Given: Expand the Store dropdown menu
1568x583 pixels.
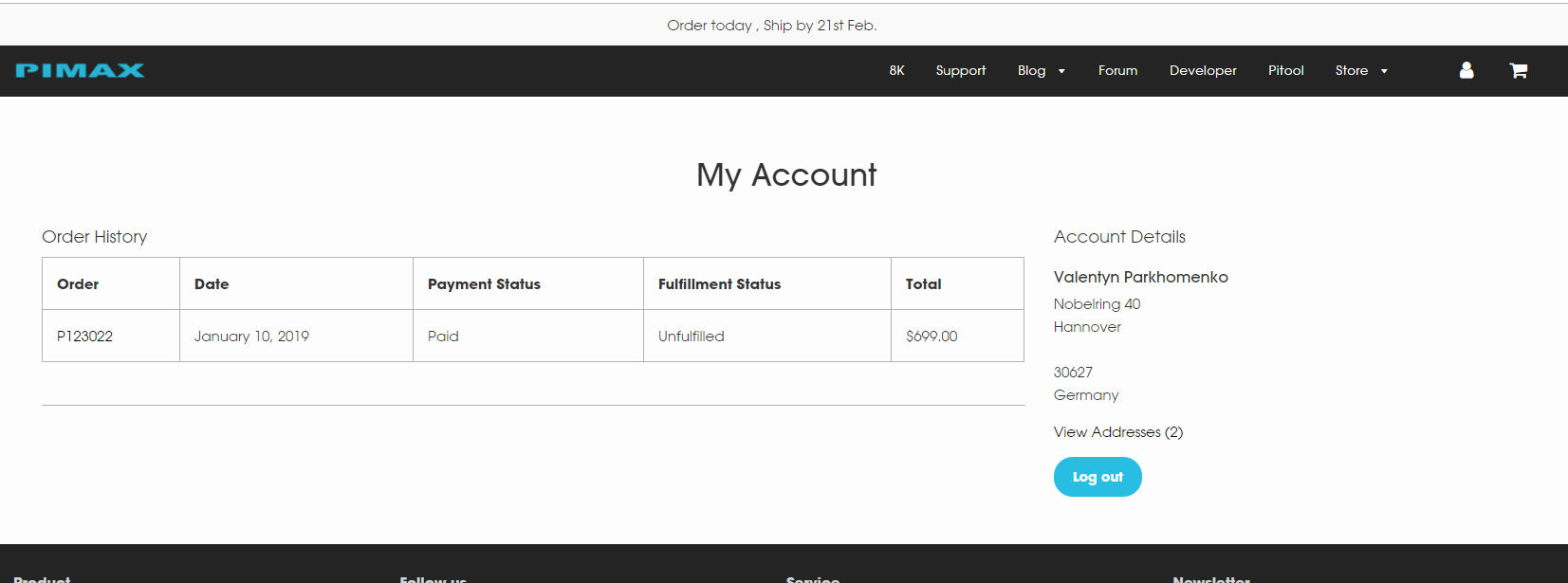Looking at the screenshot, I should (1360, 70).
